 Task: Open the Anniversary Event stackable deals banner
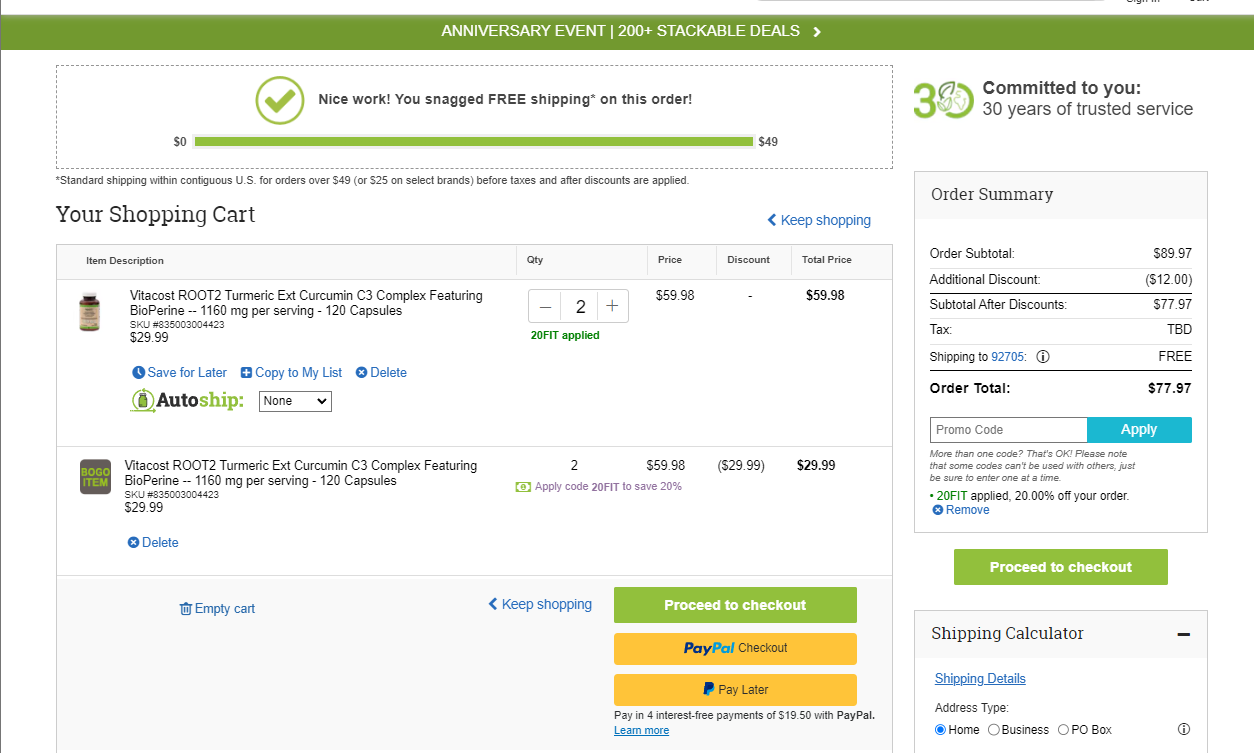click(631, 31)
